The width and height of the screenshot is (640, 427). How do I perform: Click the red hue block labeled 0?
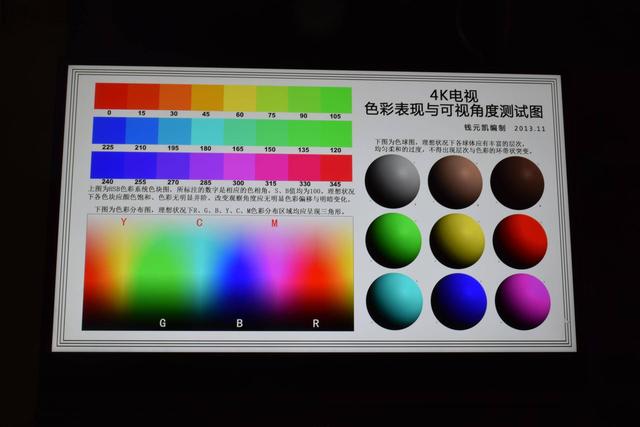pyautogui.click(x=111, y=96)
